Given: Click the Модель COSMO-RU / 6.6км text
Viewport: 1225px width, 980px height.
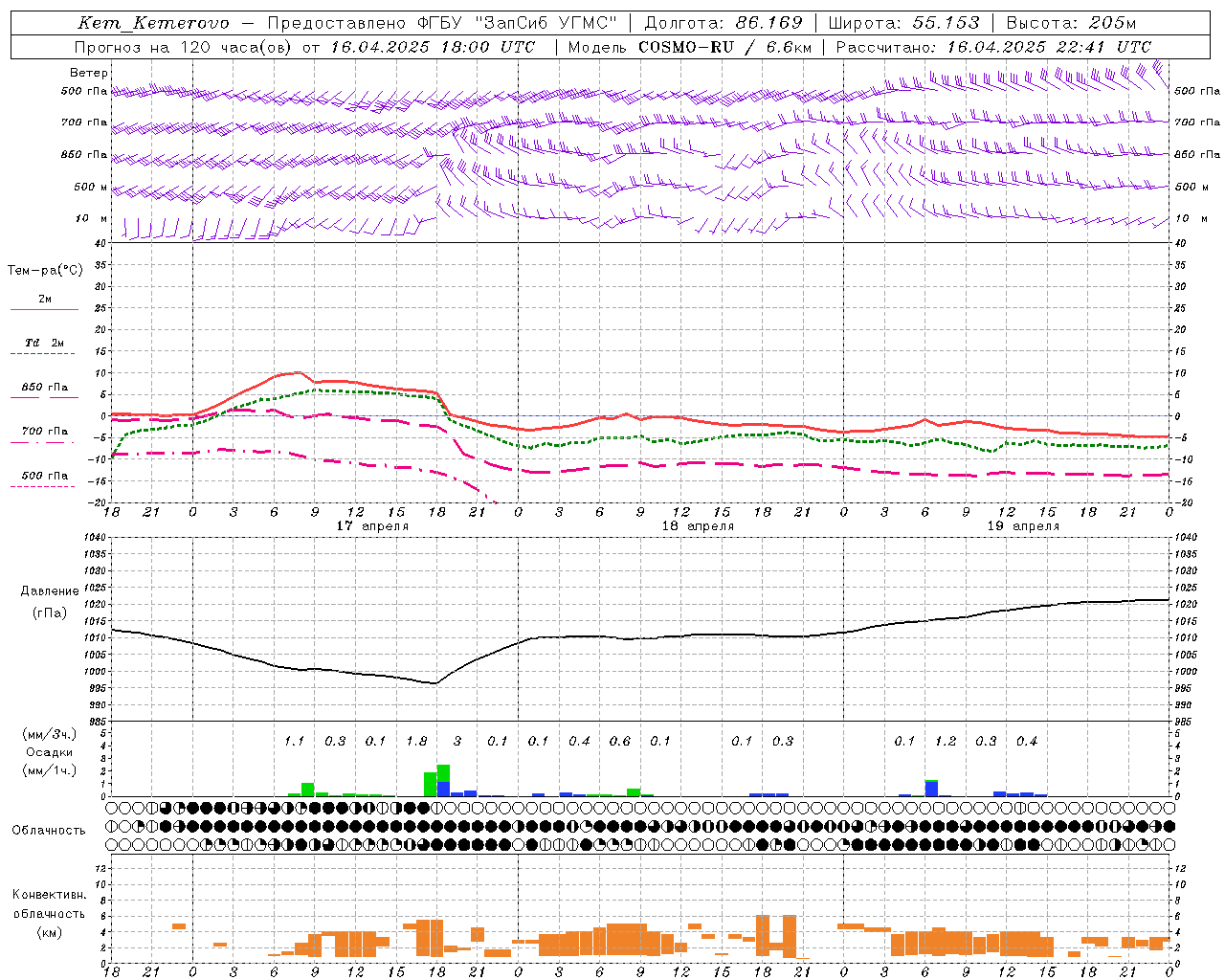Looking at the screenshot, I should pos(689,47).
